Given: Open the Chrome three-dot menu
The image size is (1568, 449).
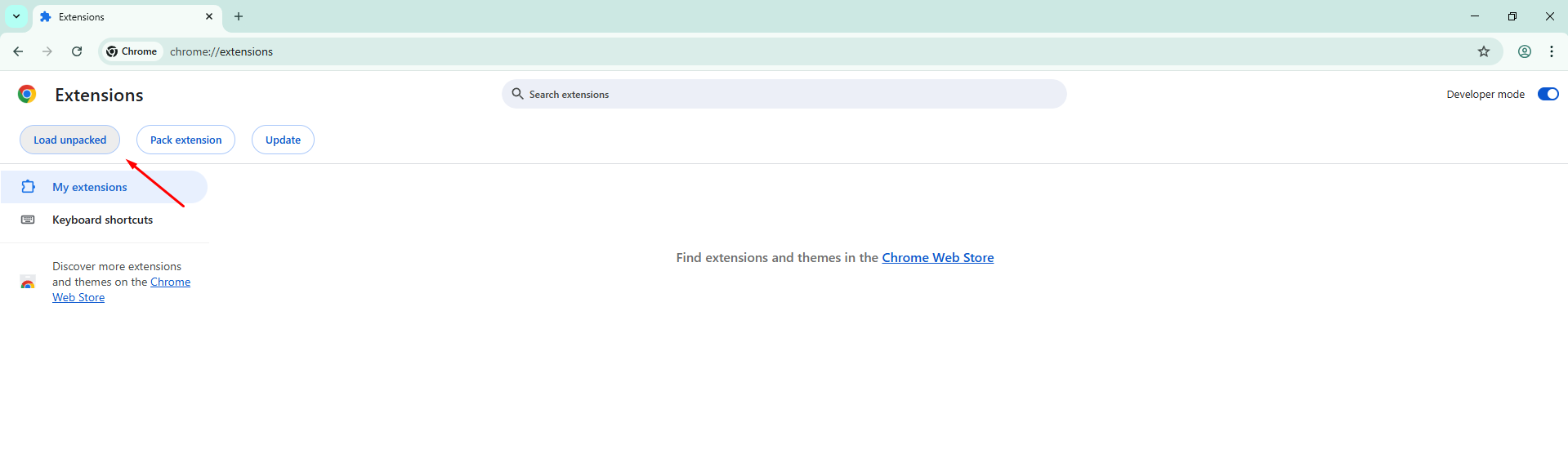Looking at the screenshot, I should tap(1552, 51).
